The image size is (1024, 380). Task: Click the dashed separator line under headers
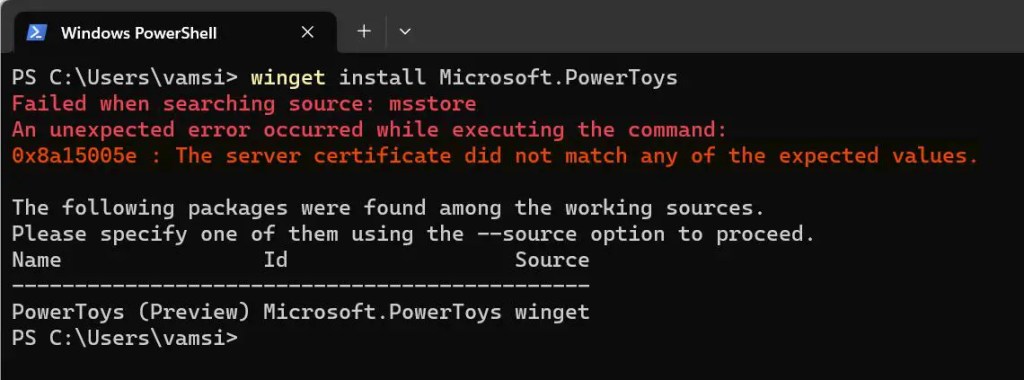300,286
